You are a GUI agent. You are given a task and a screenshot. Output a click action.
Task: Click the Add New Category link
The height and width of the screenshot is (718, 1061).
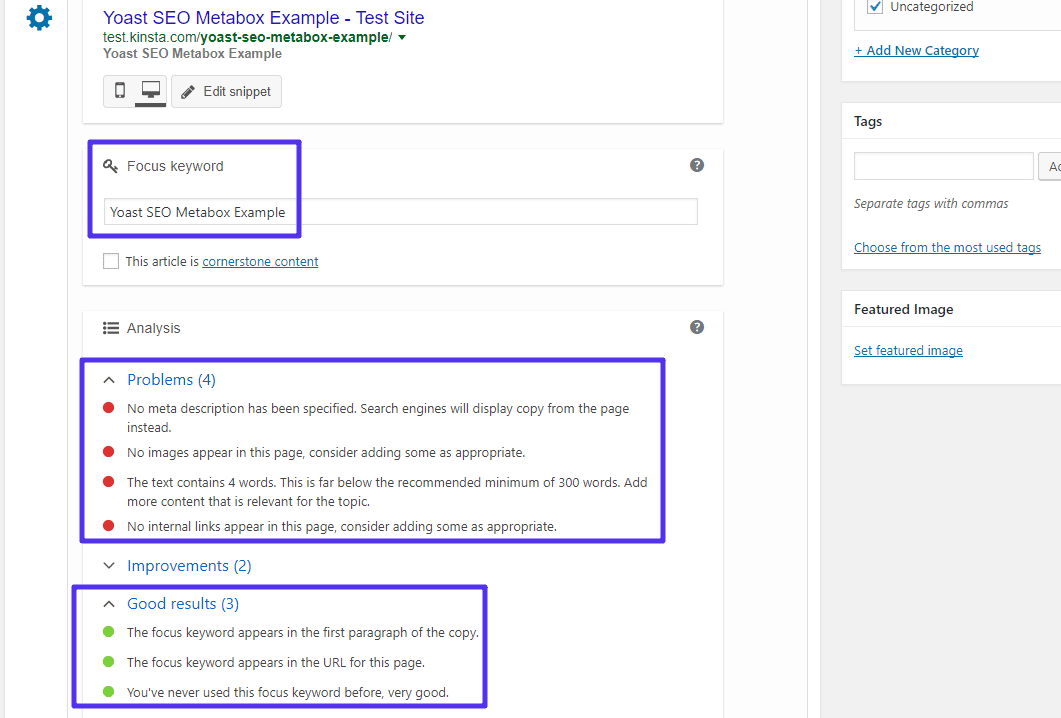[x=916, y=50]
